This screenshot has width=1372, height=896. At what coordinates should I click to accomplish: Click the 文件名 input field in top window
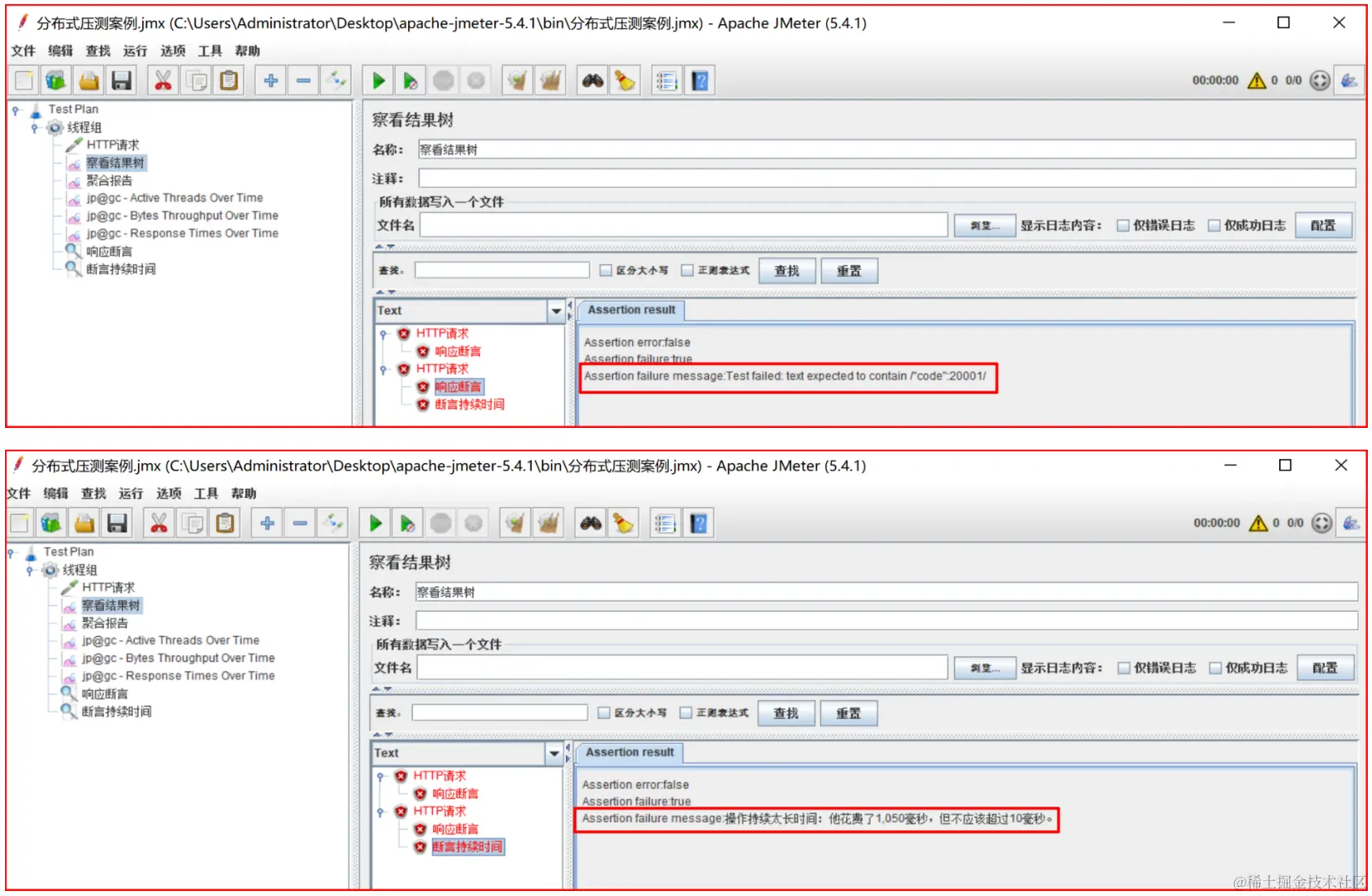[683, 225]
